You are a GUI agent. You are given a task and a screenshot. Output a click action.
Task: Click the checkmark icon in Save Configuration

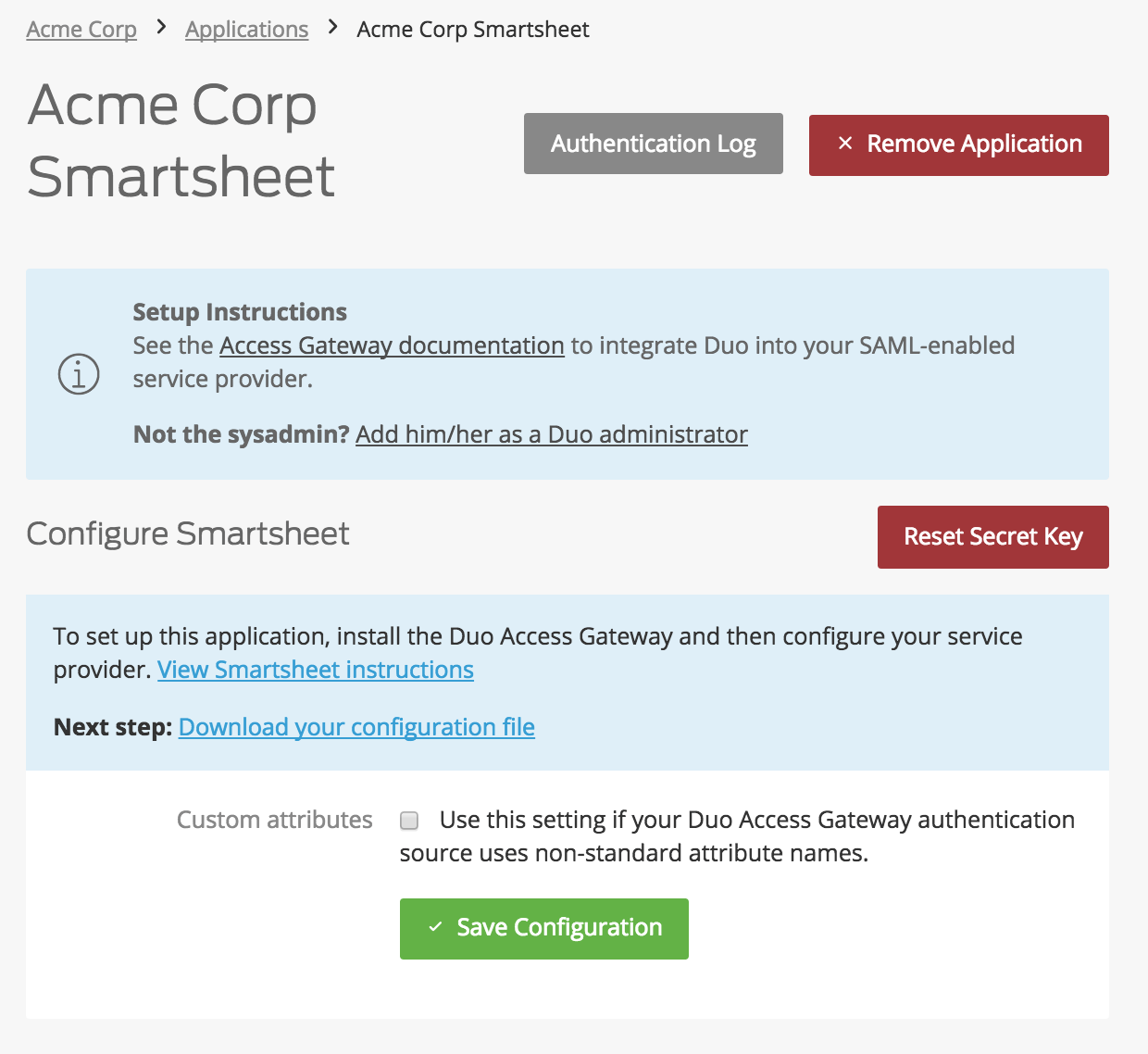point(433,927)
